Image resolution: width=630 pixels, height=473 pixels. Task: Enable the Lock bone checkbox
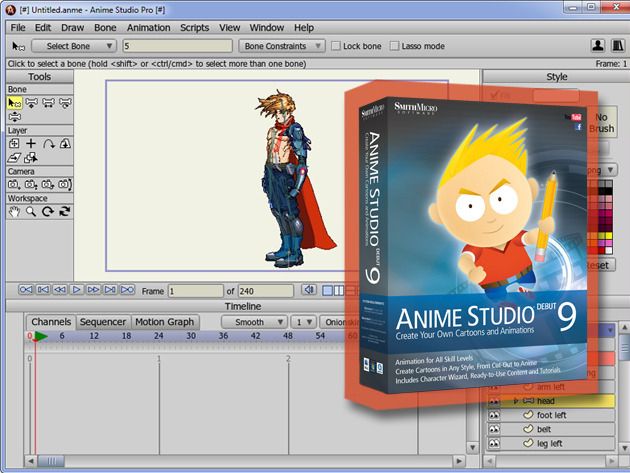(335, 46)
